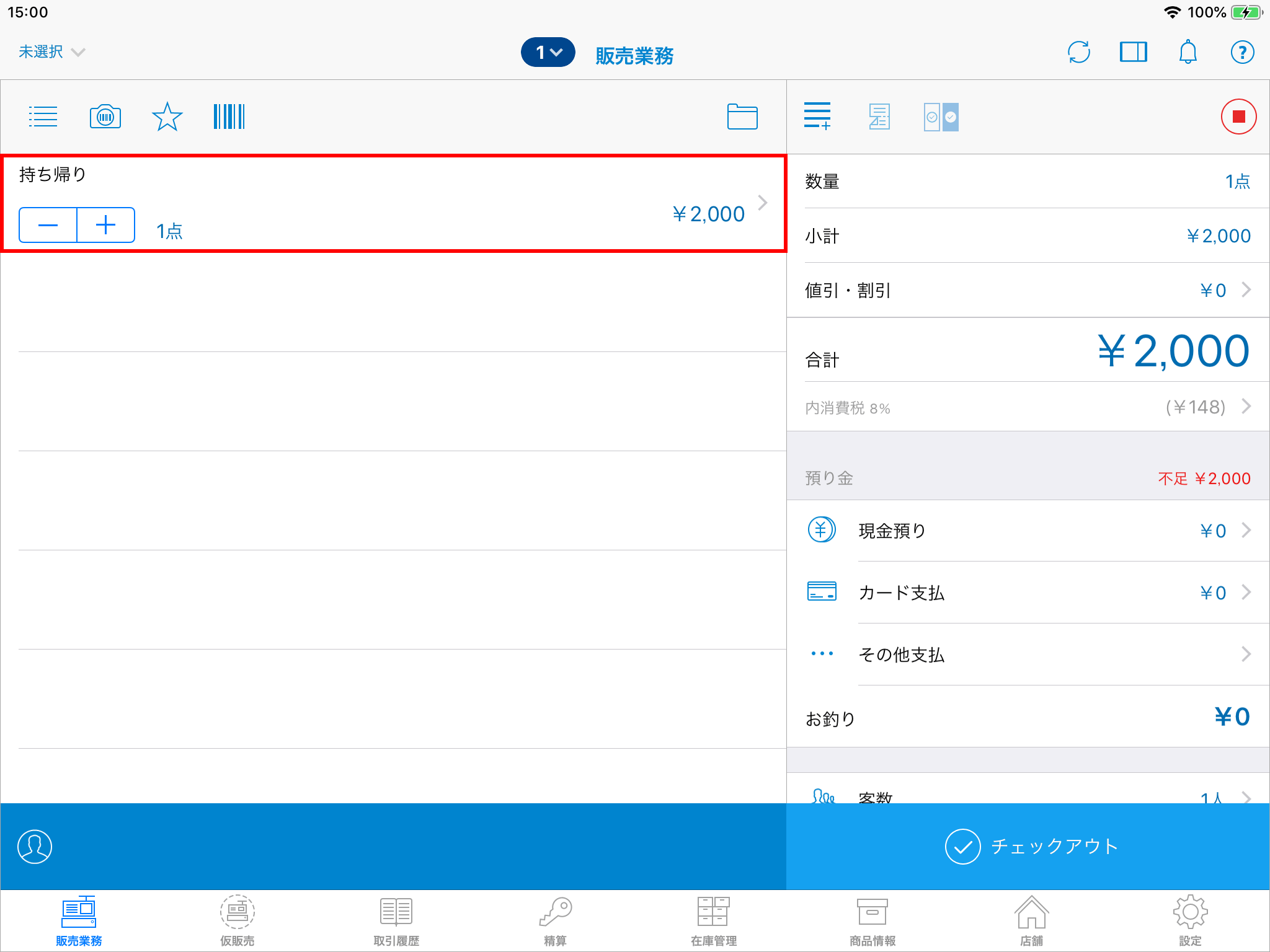Switch to 店舗 tab

click(1031, 921)
